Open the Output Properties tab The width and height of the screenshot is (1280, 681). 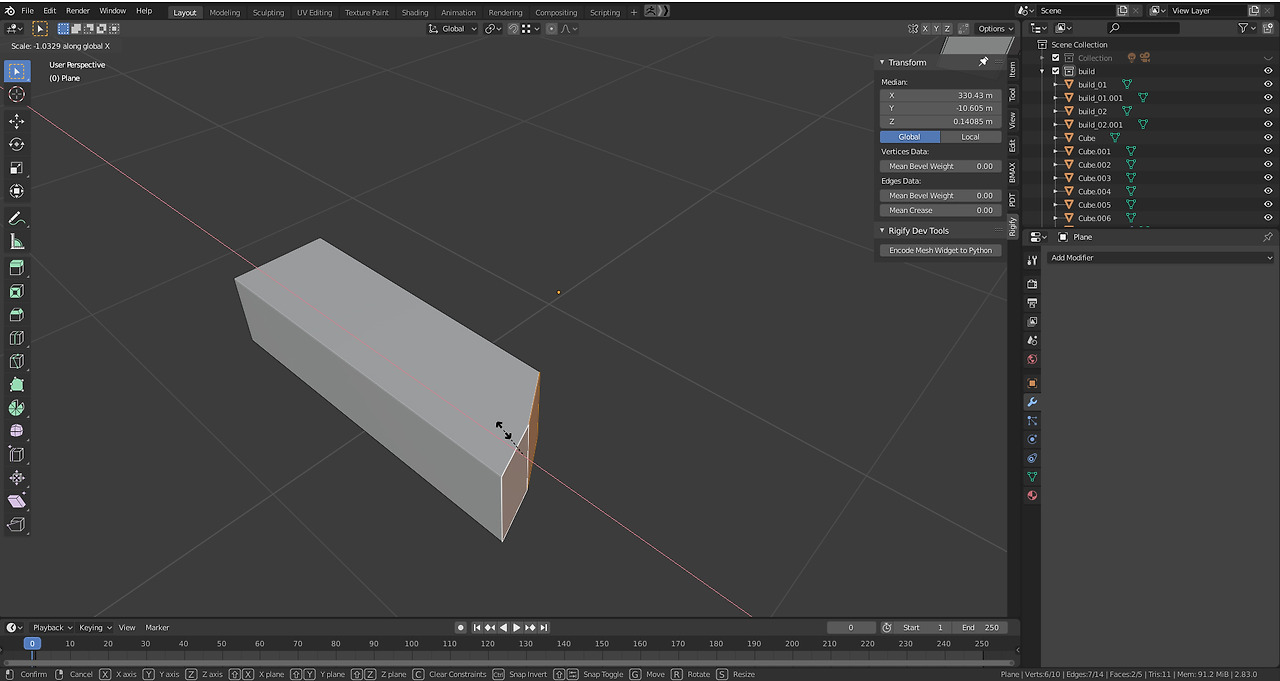[1032, 302]
